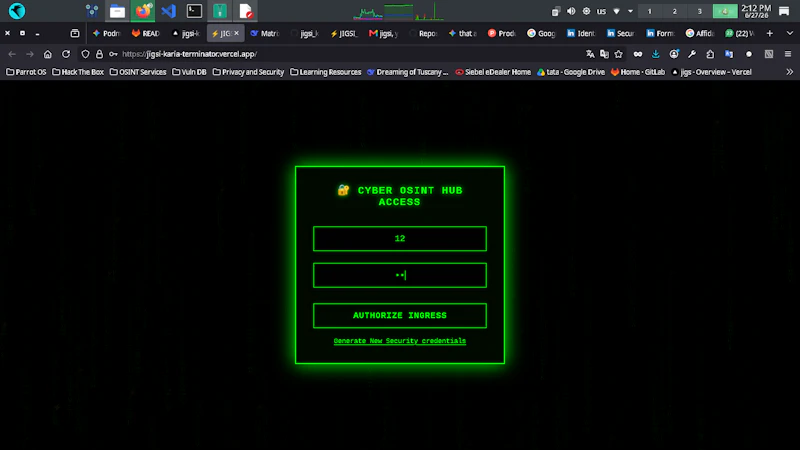Switch to the READ GitLab tab

[x=146, y=33]
